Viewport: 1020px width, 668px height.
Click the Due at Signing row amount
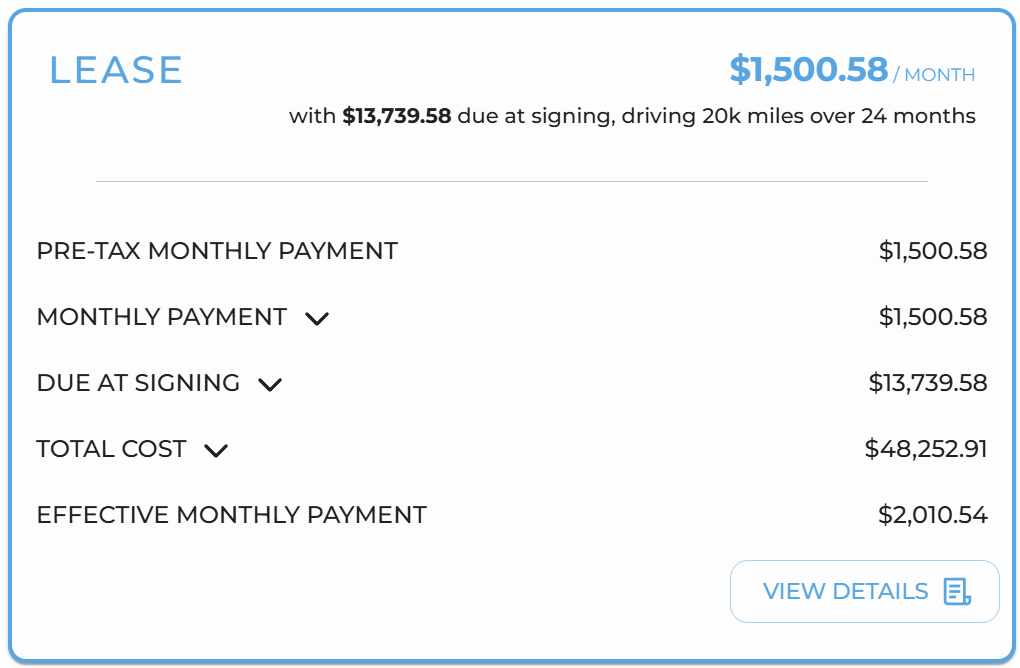click(x=928, y=382)
